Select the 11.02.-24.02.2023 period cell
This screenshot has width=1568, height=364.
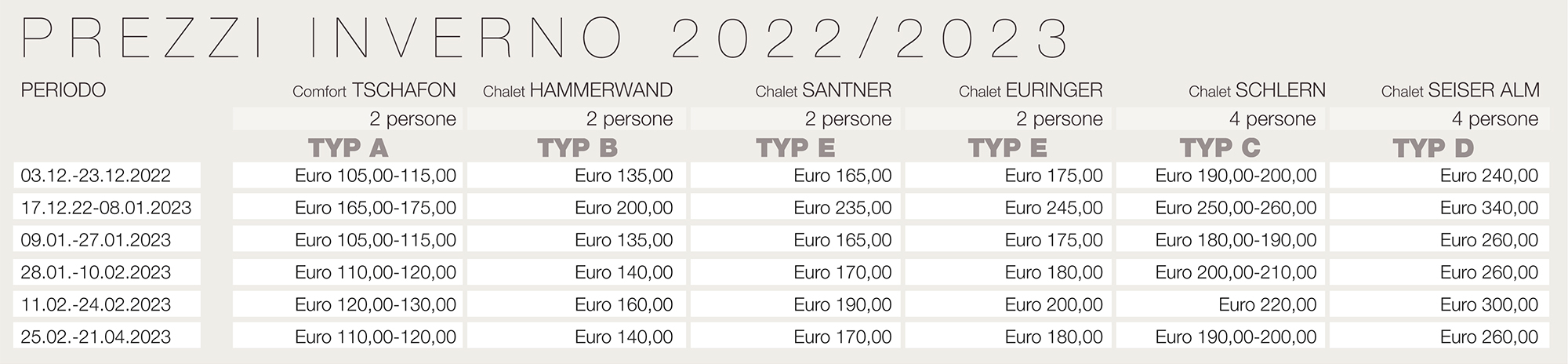point(107,304)
